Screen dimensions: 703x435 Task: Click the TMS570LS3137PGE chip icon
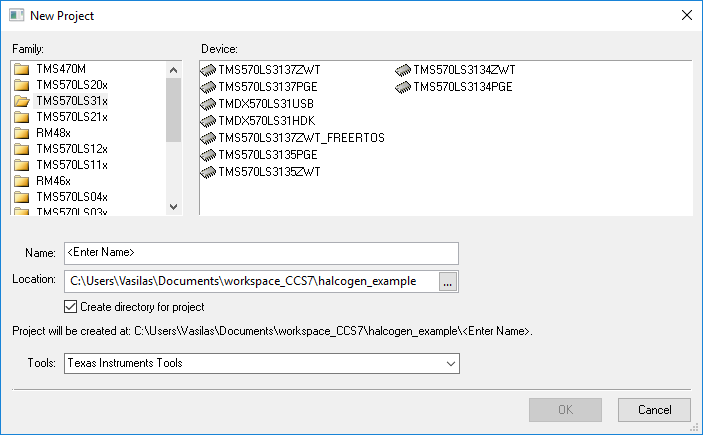[208, 87]
